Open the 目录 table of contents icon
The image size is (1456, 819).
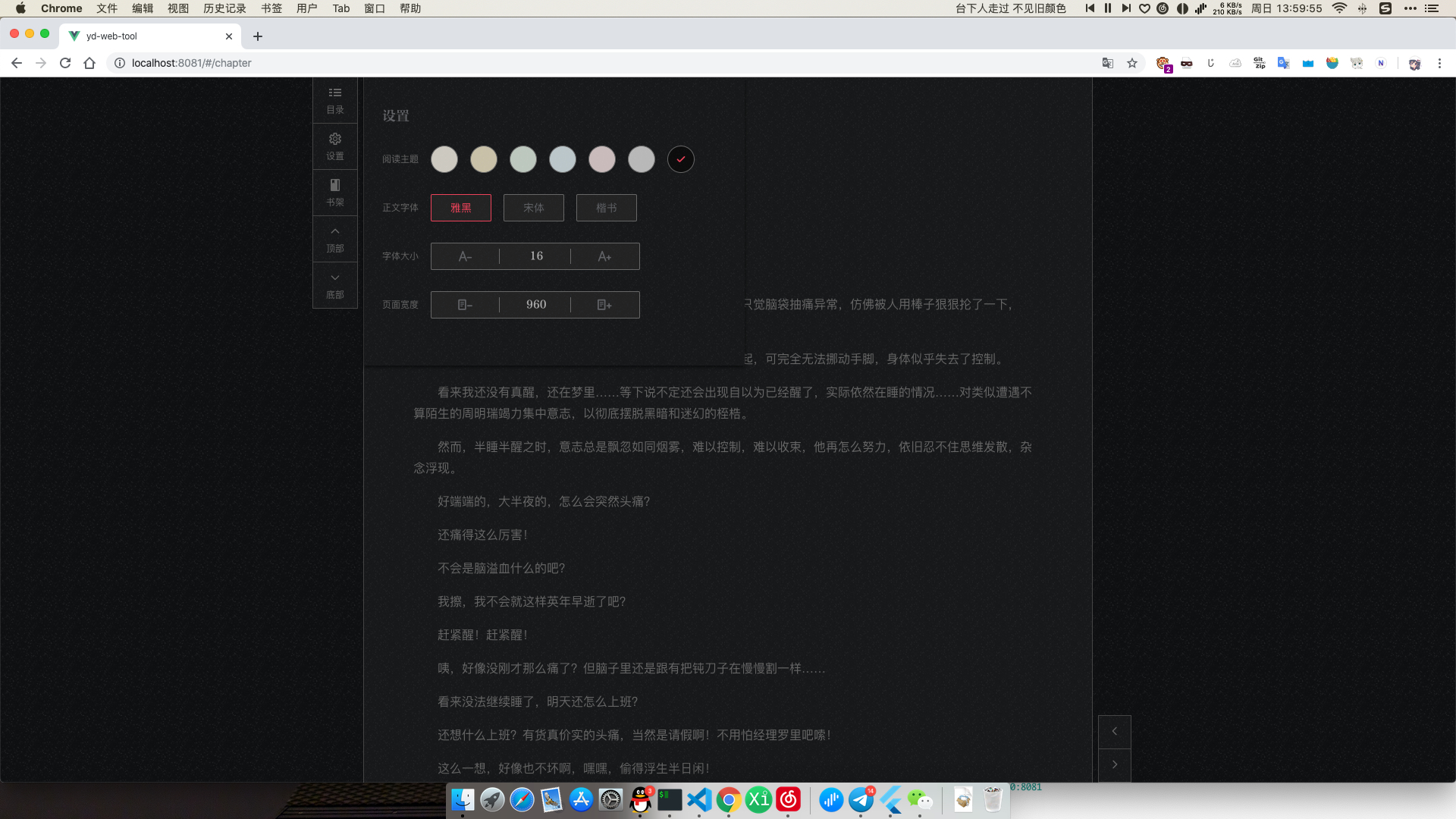tap(334, 99)
